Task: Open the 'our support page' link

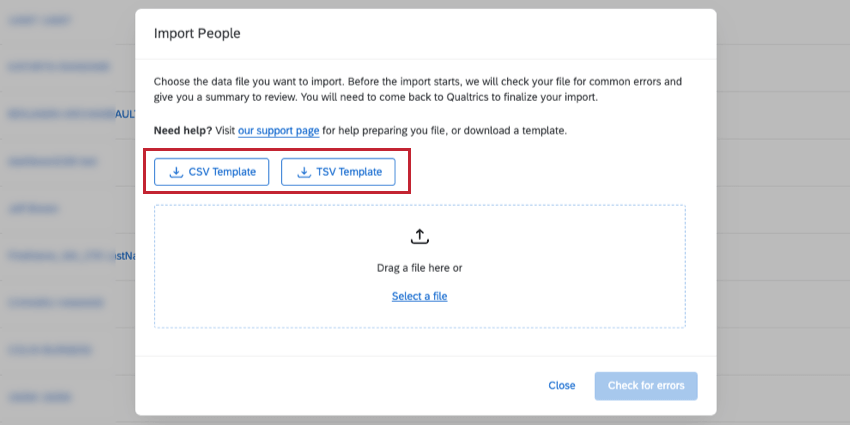Action: click(x=278, y=131)
